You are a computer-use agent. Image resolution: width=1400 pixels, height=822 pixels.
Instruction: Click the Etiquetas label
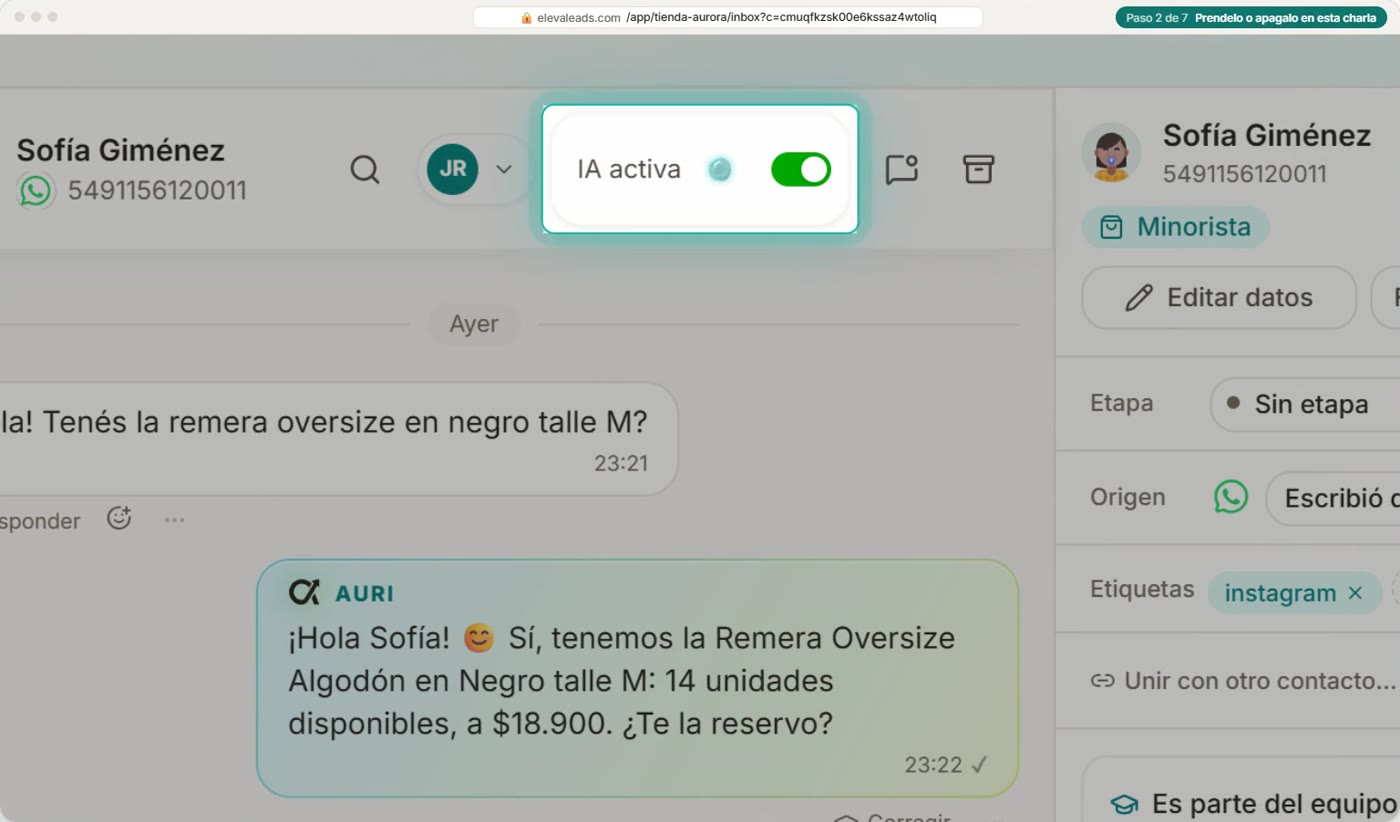click(1142, 589)
